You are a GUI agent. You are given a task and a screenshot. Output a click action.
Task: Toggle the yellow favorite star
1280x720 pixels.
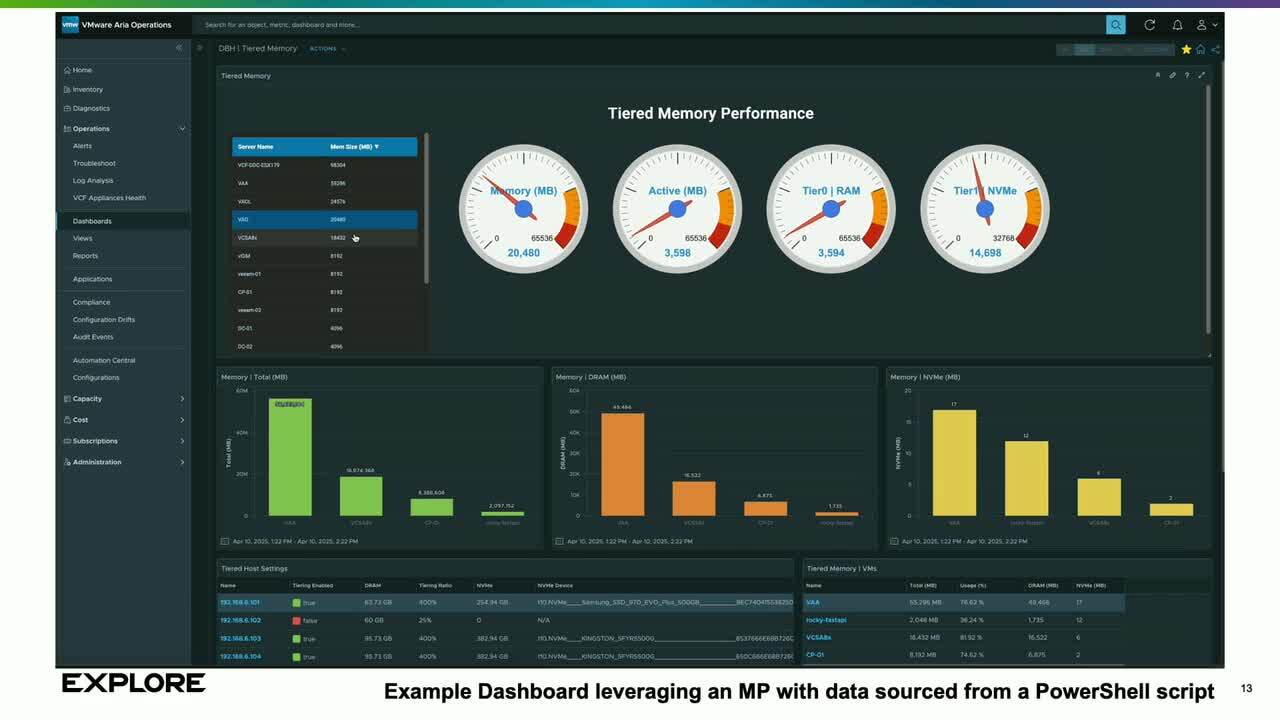1186,49
